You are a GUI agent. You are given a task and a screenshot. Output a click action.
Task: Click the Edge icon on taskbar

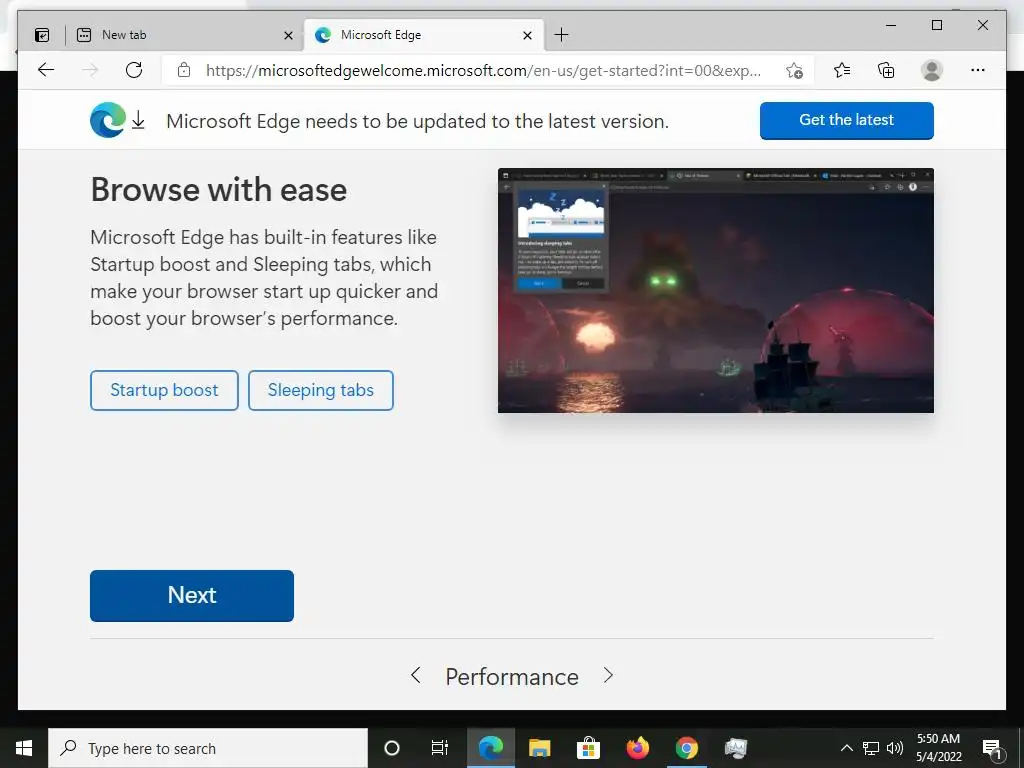click(x=490, y=748)
